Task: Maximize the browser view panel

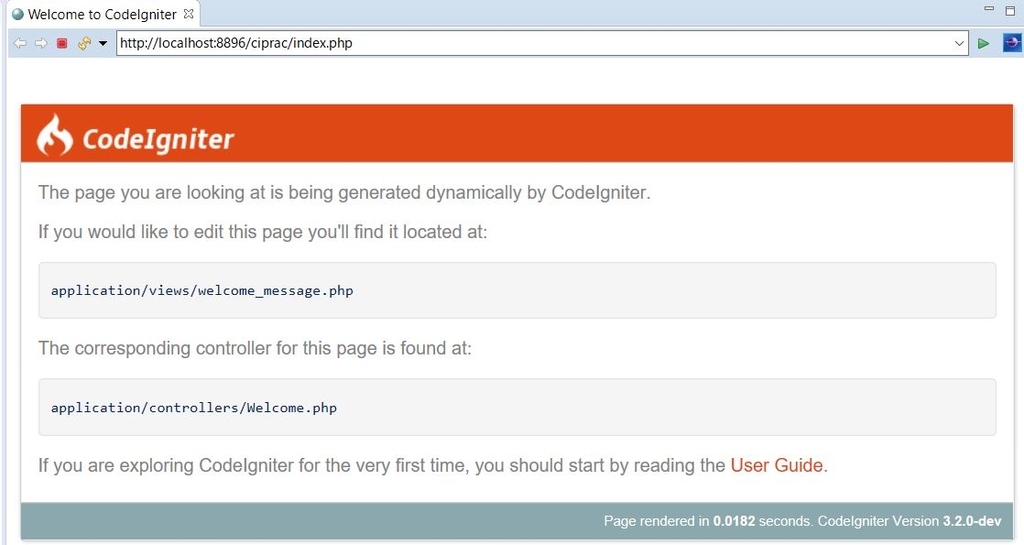Action: point(1010,10)
